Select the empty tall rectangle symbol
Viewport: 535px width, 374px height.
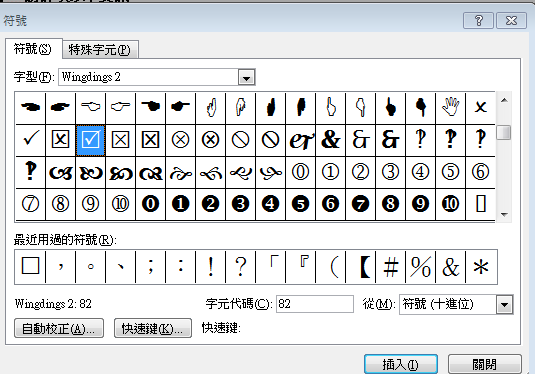tap(480, 204)
